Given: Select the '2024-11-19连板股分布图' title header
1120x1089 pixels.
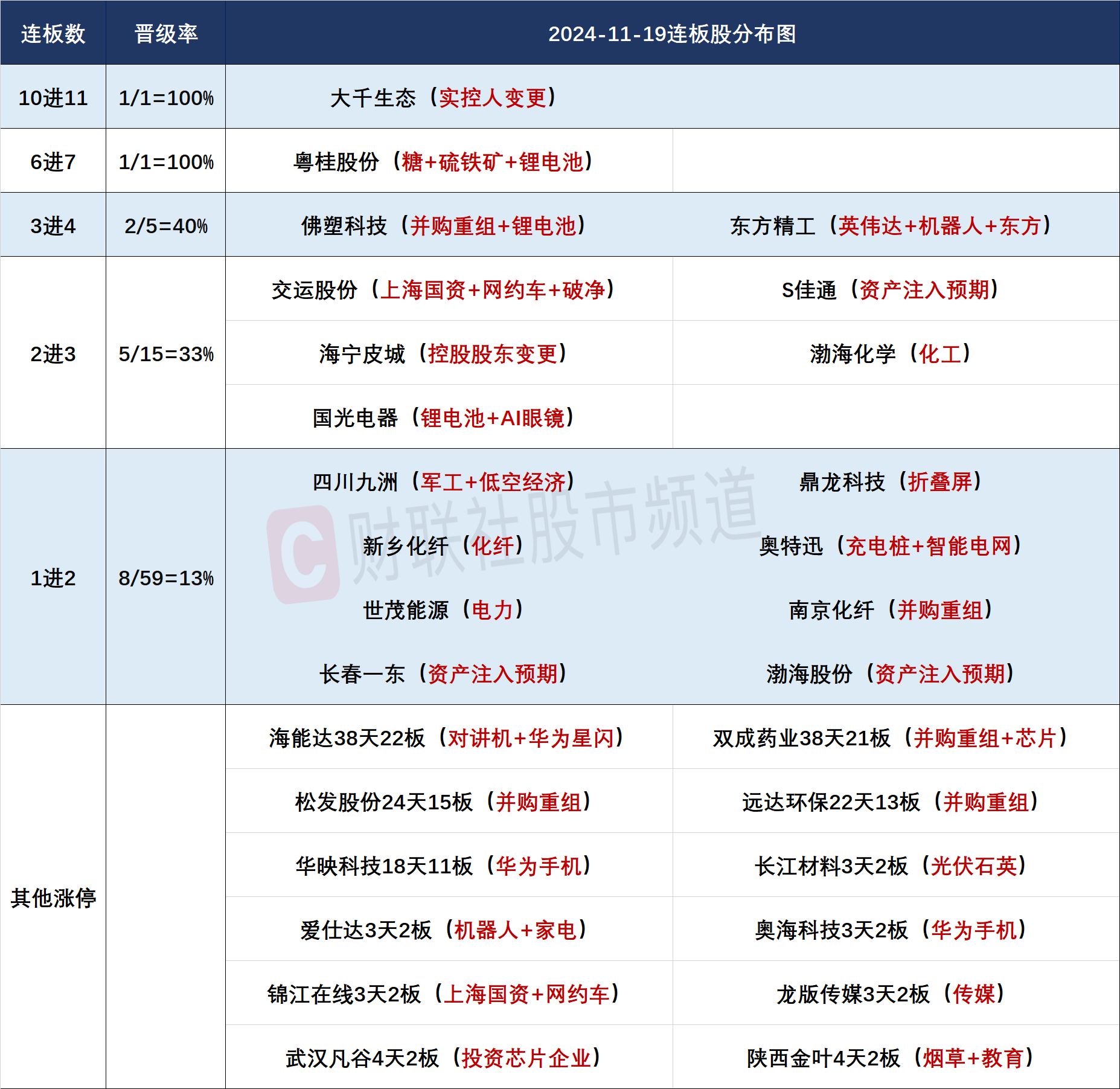Looking at the screenshot, I should [x=672, y=34].
